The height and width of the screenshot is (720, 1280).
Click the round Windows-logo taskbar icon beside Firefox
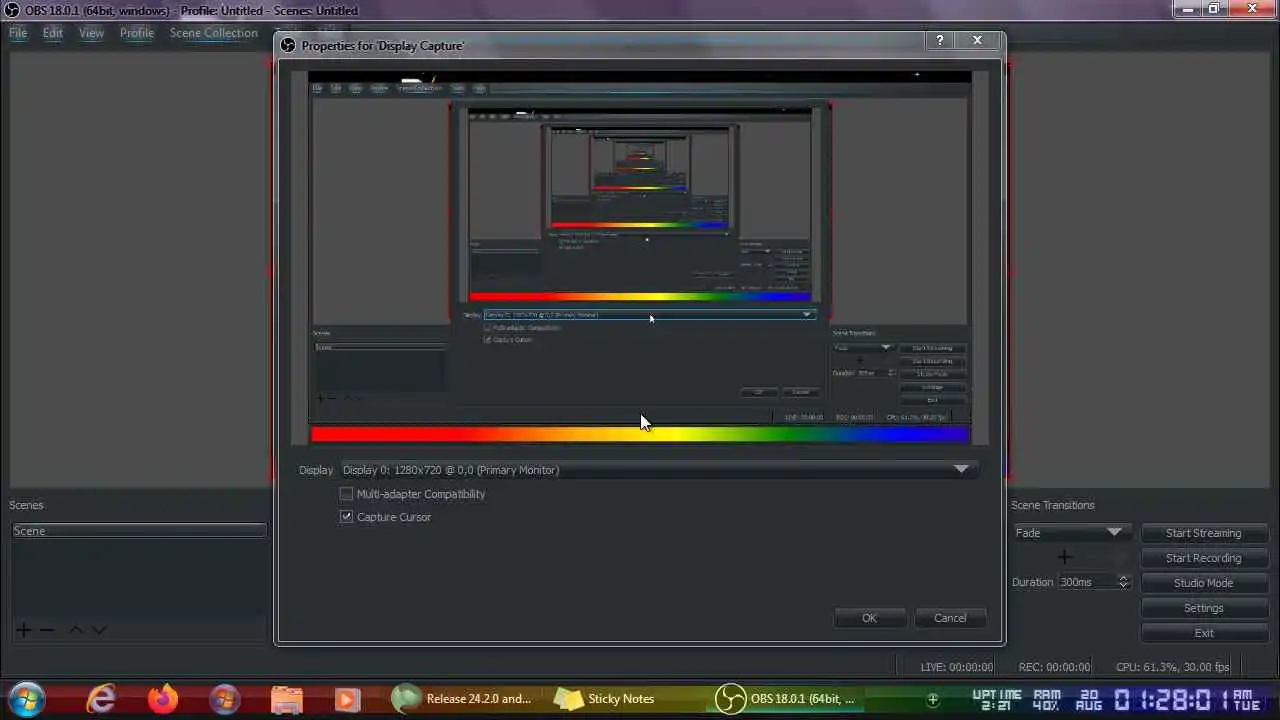point(224,698)
